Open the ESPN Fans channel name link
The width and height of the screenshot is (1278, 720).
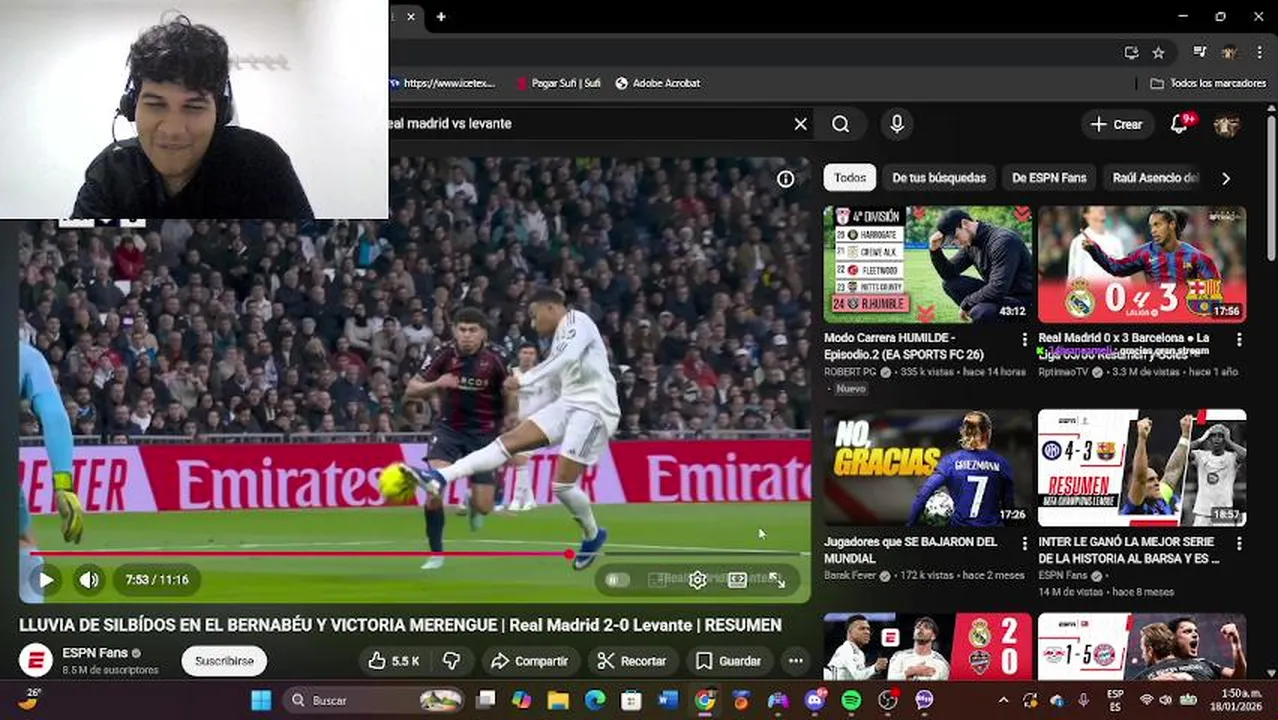(x=95, y=653)
